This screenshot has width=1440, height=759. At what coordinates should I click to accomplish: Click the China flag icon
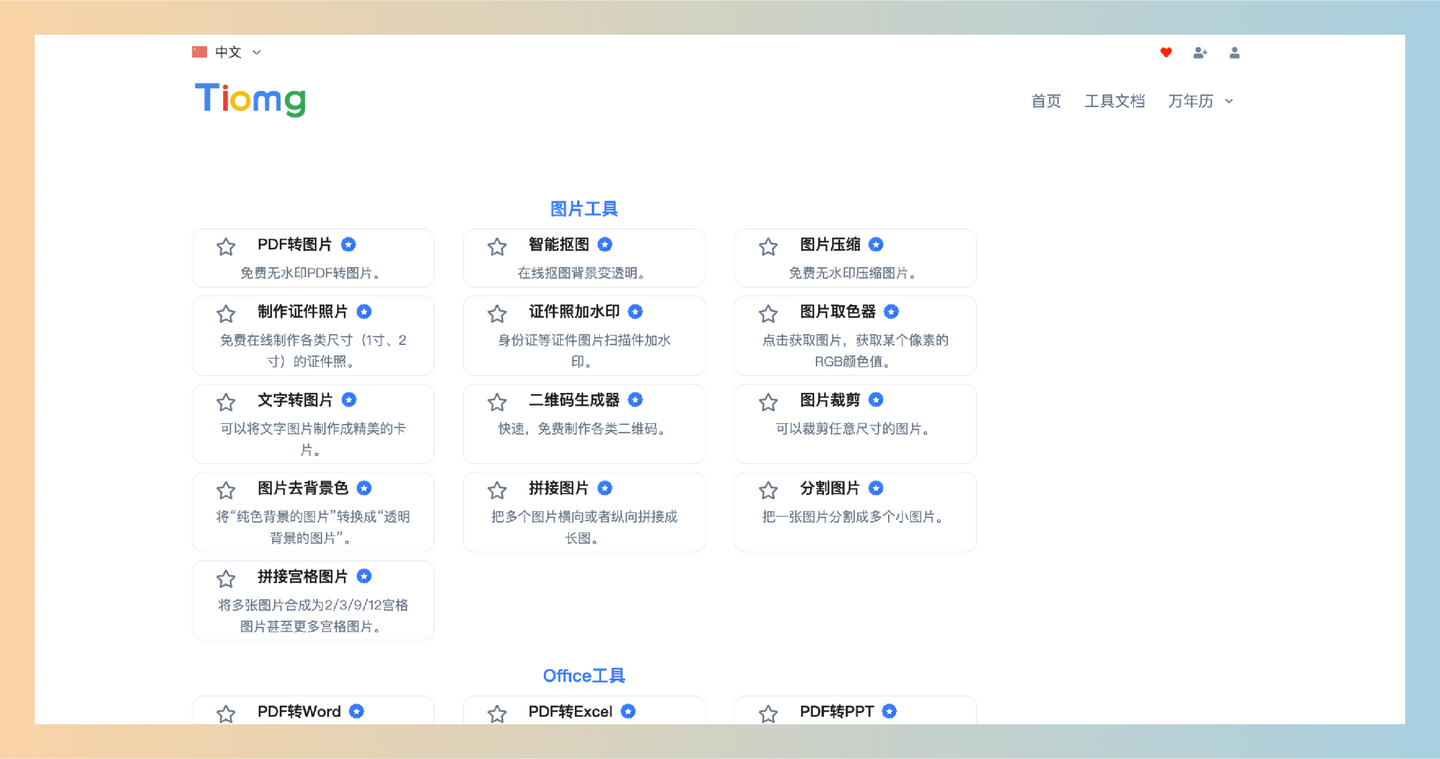[200, 52]
